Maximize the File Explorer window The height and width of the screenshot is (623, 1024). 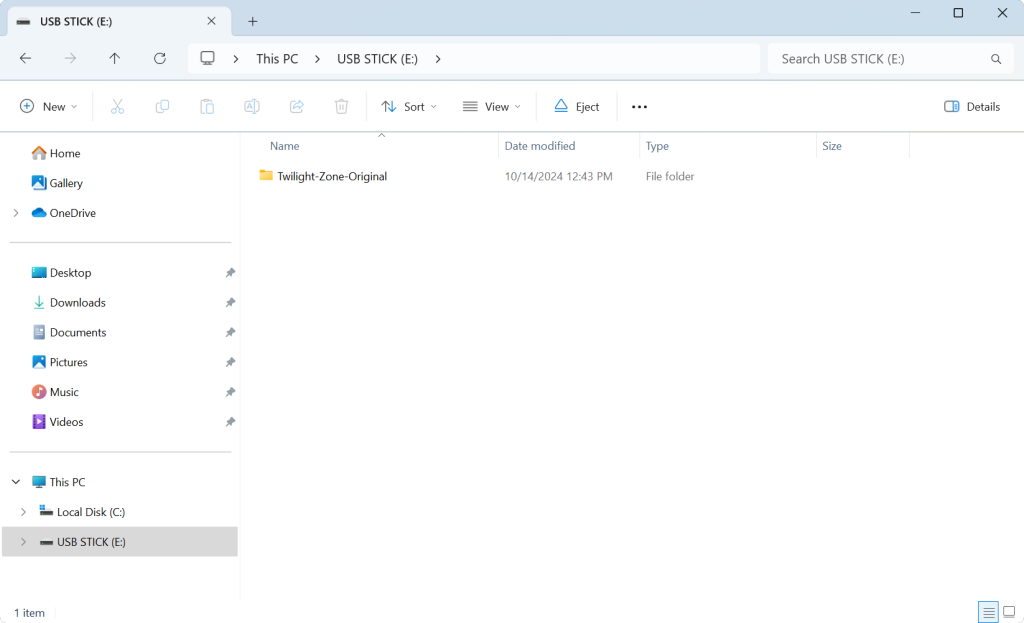pos(958,13)
